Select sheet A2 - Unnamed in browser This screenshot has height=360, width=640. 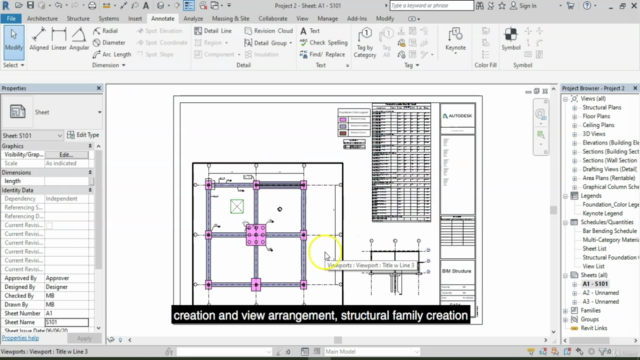pyautogui.click(x=600, y=293)
